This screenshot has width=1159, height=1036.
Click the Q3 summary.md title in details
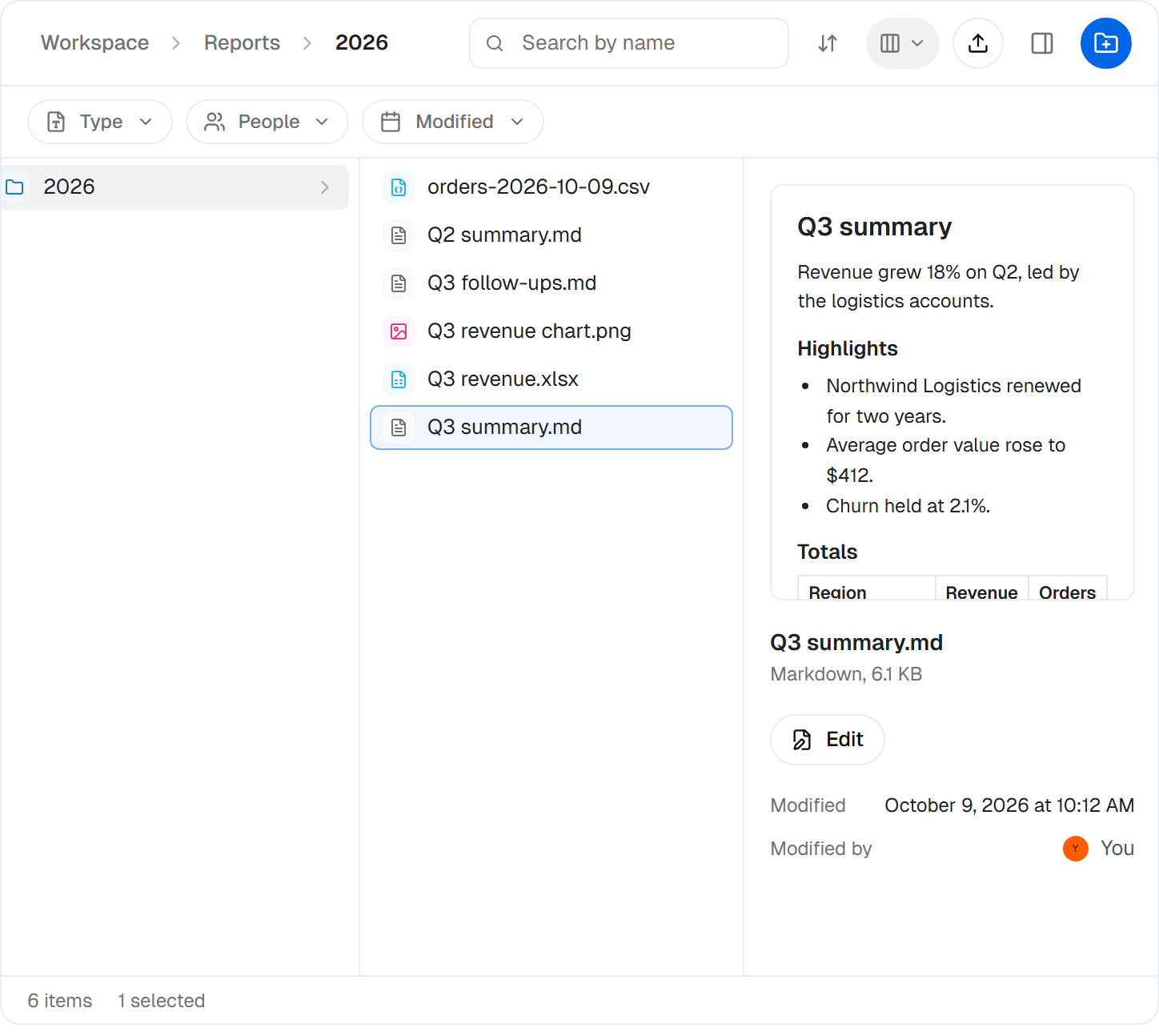(856, 643)
